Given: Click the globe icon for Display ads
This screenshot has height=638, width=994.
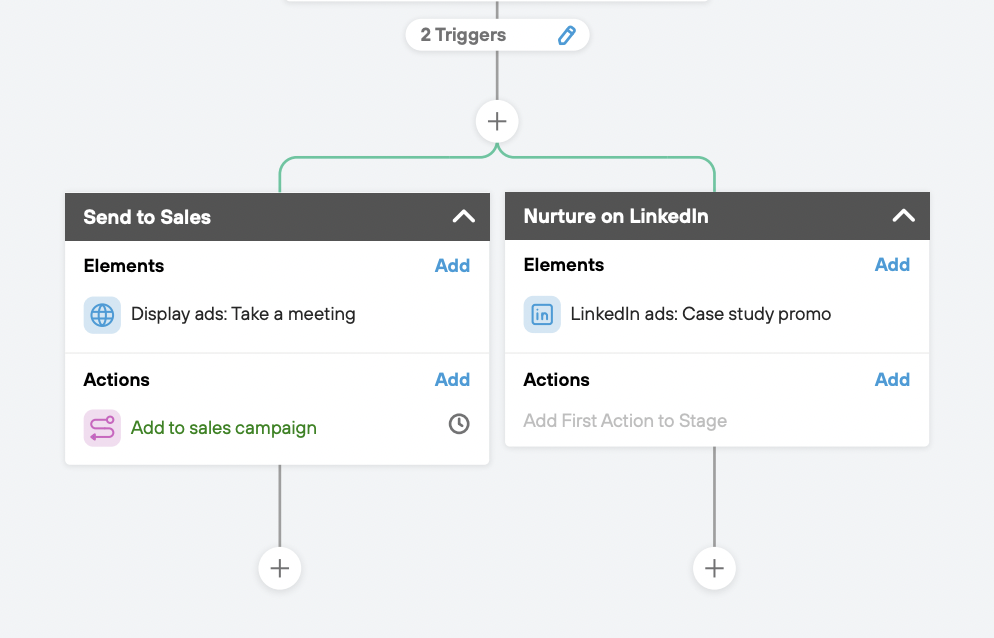Looking at the screenshot, I should coord(102,315).
